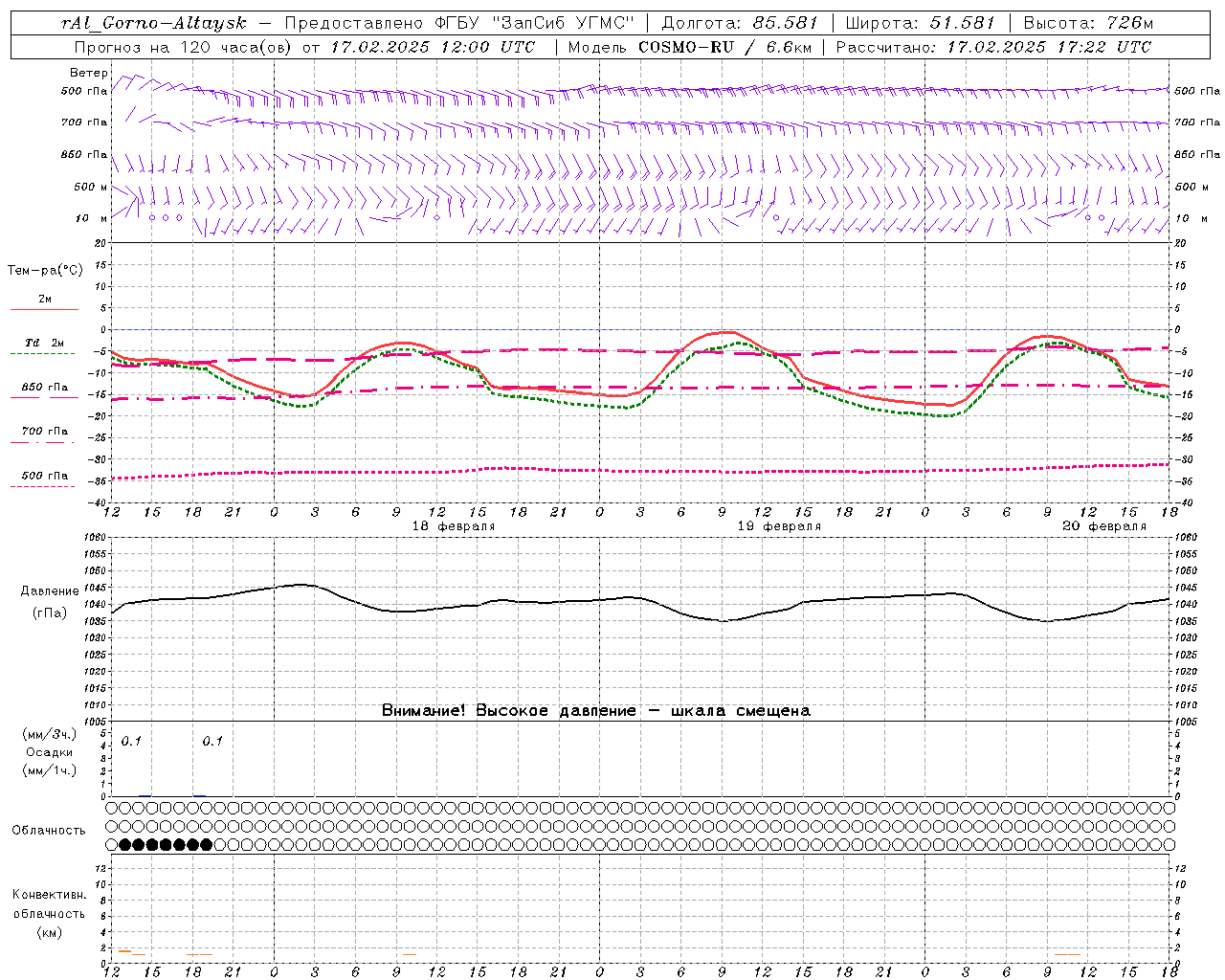Select the "(км)" unit under convective cloud label
This screenshot has width=1225, height=980.
(49, 932)
